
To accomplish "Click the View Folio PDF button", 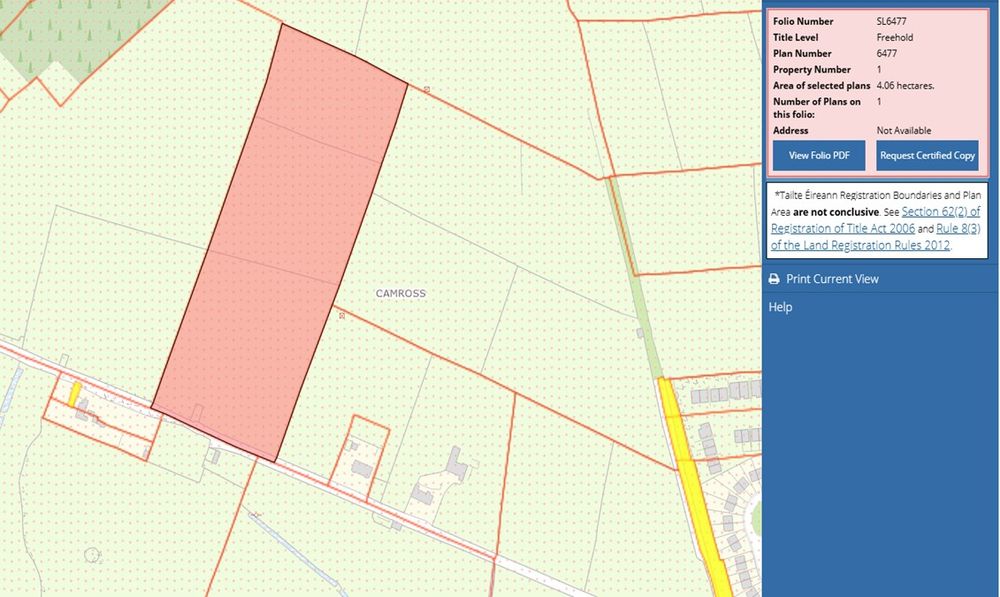I will (x=818, y=156).
